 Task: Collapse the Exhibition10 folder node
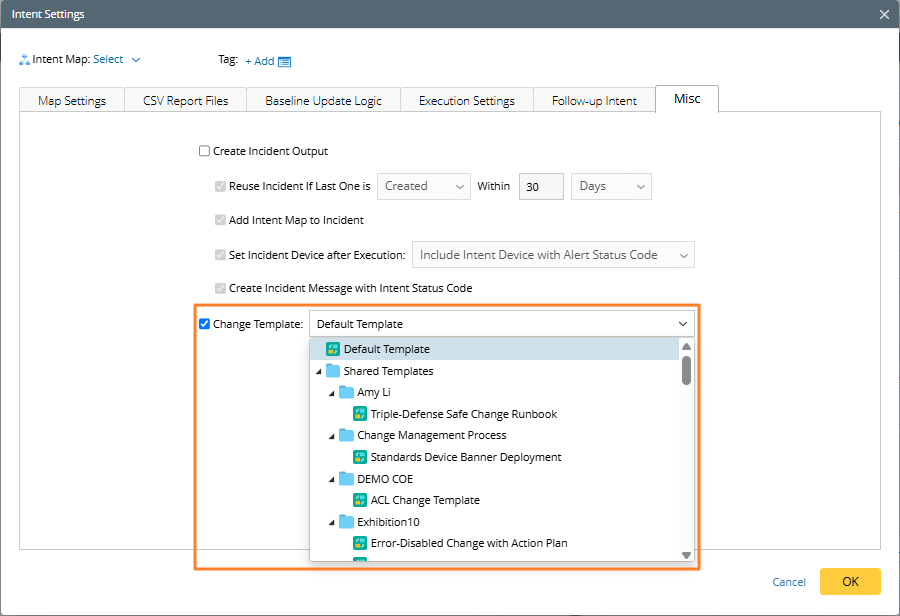click(333, 522)
